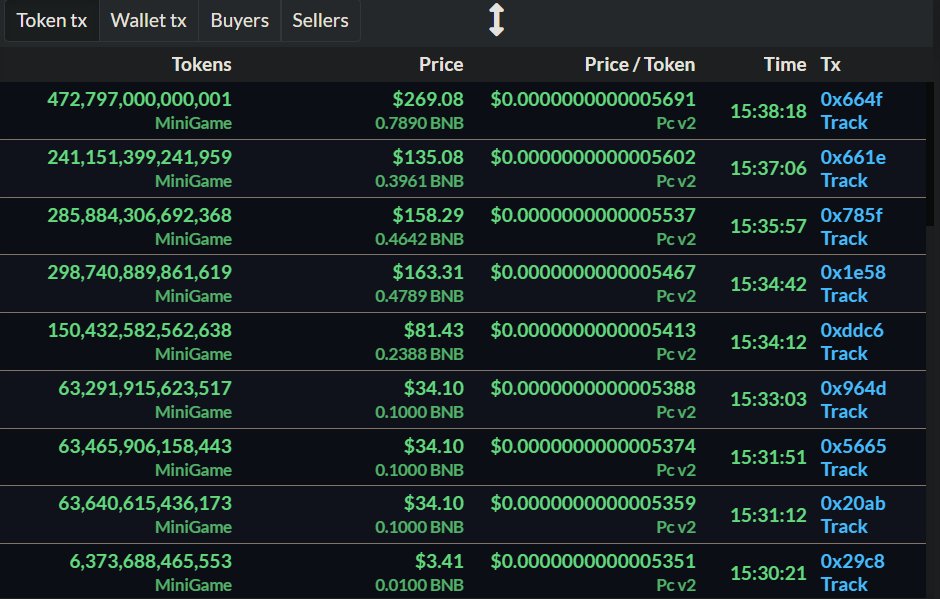The height and width of the screenshot is (599, 940).
Task: Click the Price / Token column header
Action: click(640, 64)
